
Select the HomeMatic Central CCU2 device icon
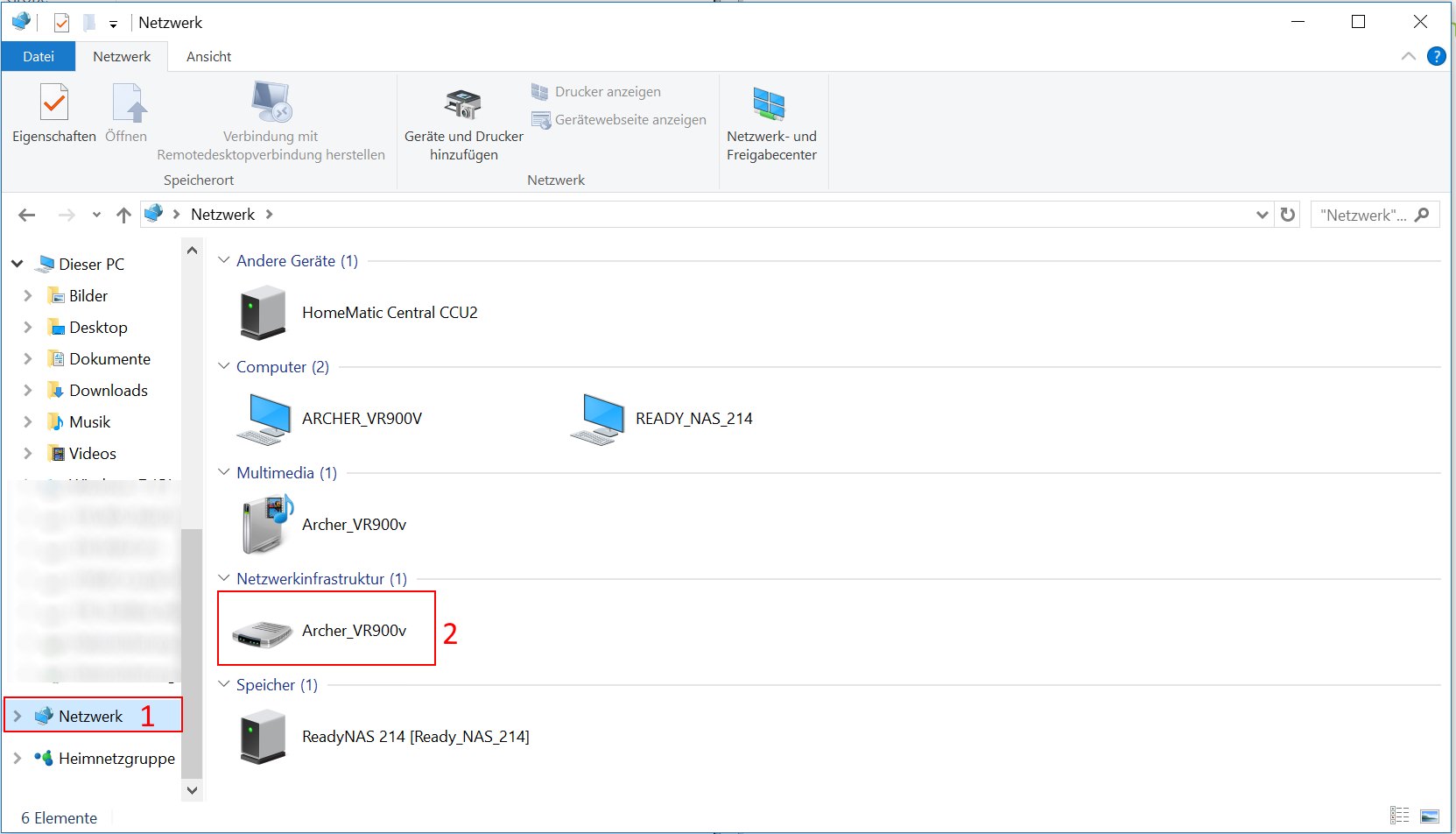click(x=263, y=313)
